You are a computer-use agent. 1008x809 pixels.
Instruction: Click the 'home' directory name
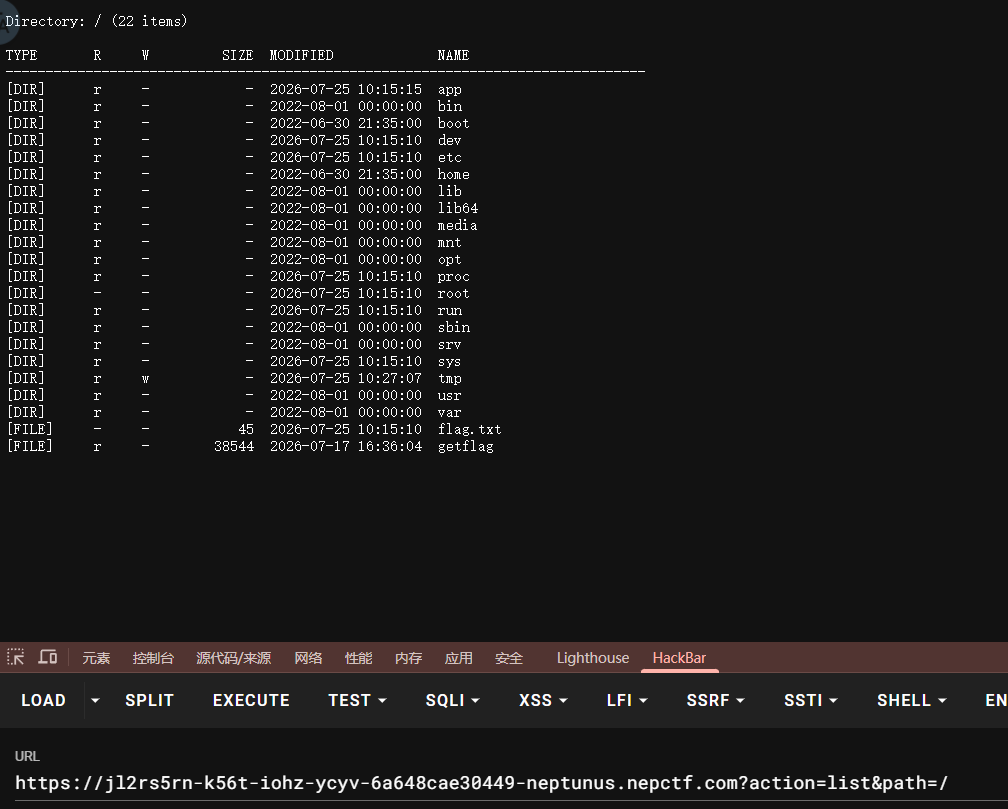pos(453,174)
